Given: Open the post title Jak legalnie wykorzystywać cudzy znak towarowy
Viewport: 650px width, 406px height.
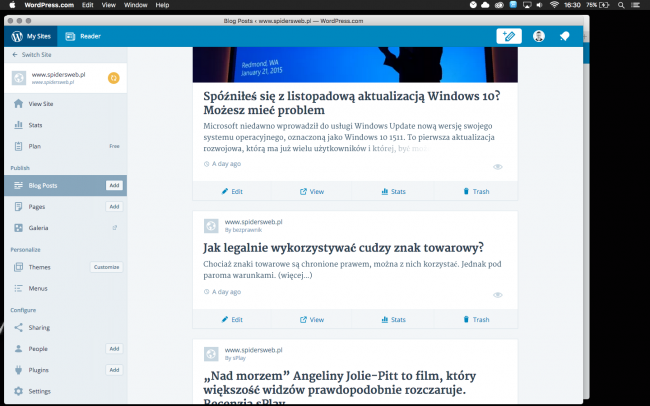Looking at the screenshot, I should (343, 248).
